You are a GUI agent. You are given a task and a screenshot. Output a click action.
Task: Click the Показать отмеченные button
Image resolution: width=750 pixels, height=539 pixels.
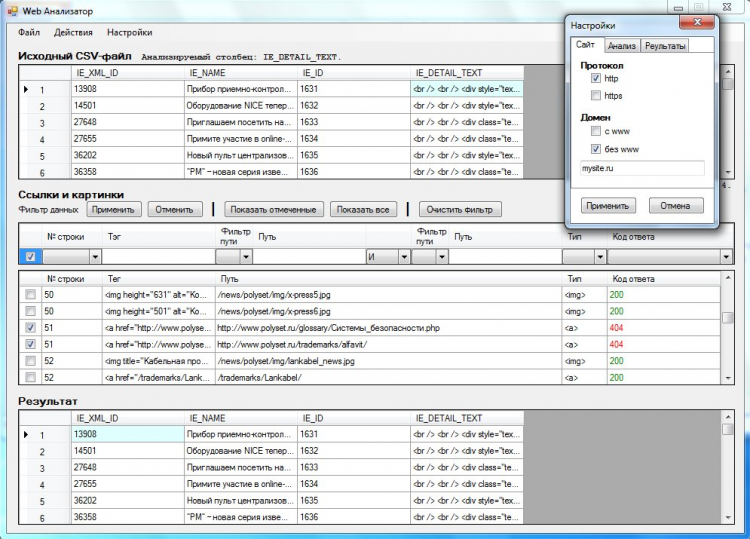pos(274,209)
